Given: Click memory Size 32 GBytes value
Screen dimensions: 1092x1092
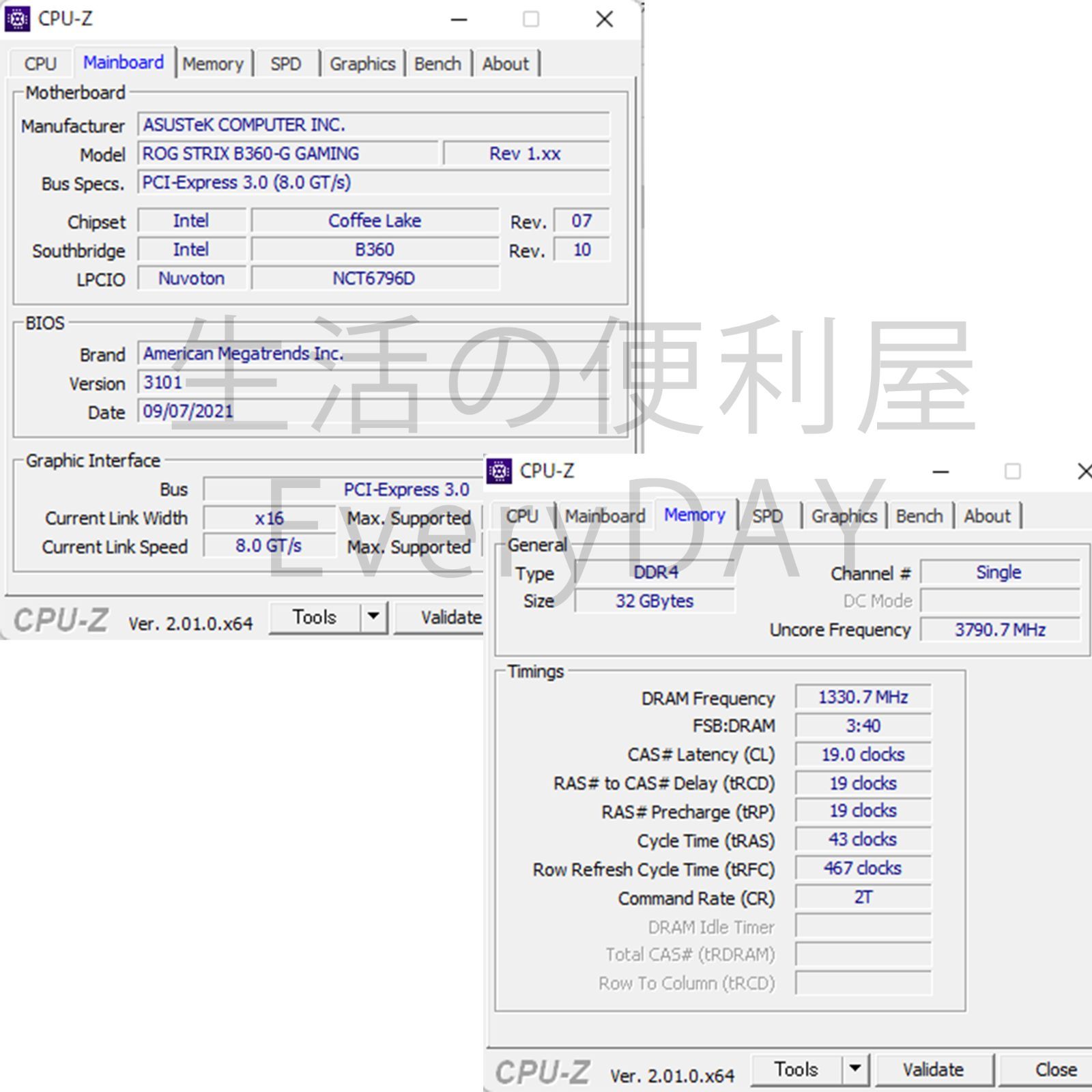Looking at the screenshot, I should tap(655, 601).
